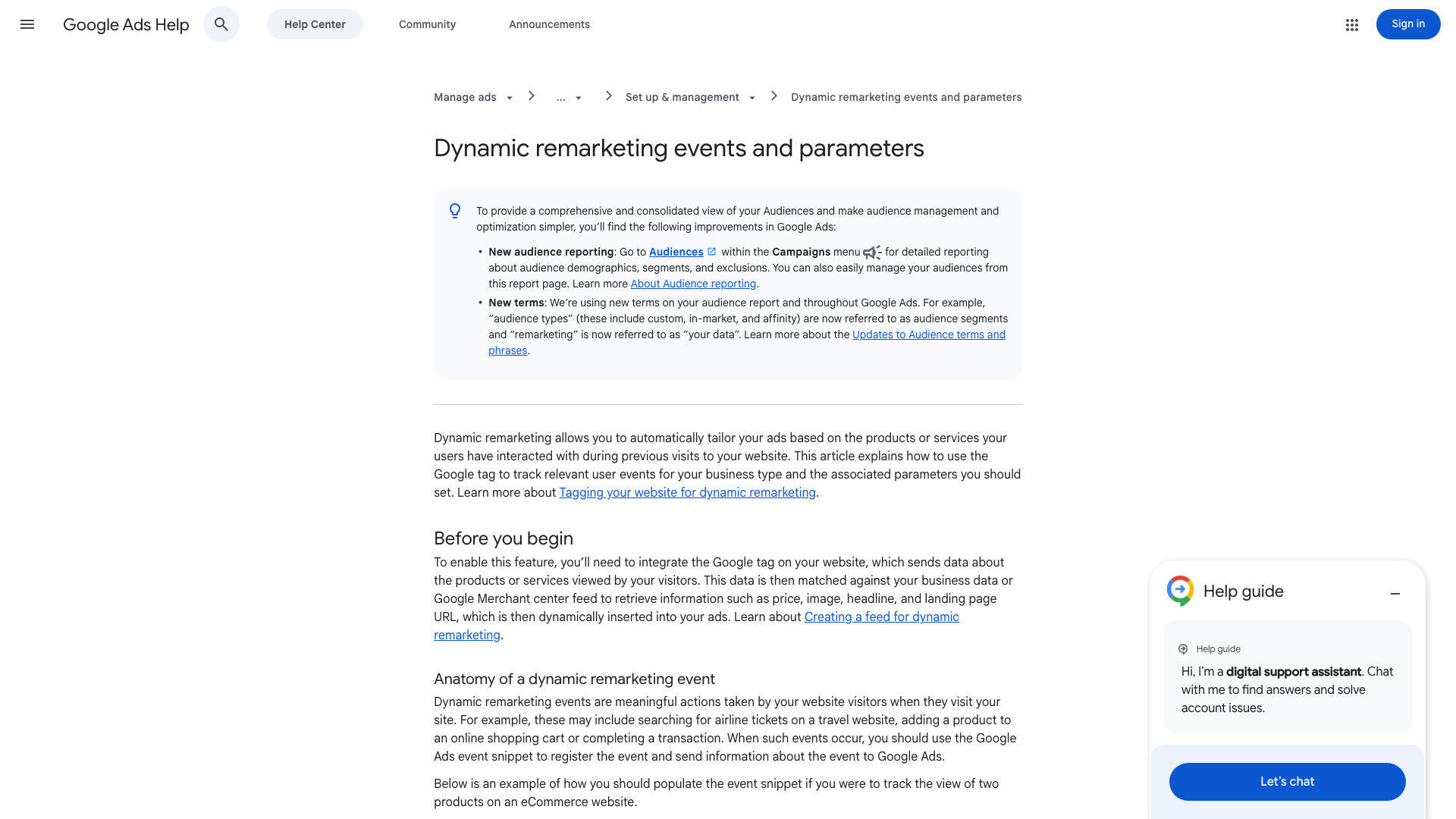The height and width of the screenshot is (819, 1456).
Task: Click the Help guide Google logo
Action: (x=1180, y=591)
